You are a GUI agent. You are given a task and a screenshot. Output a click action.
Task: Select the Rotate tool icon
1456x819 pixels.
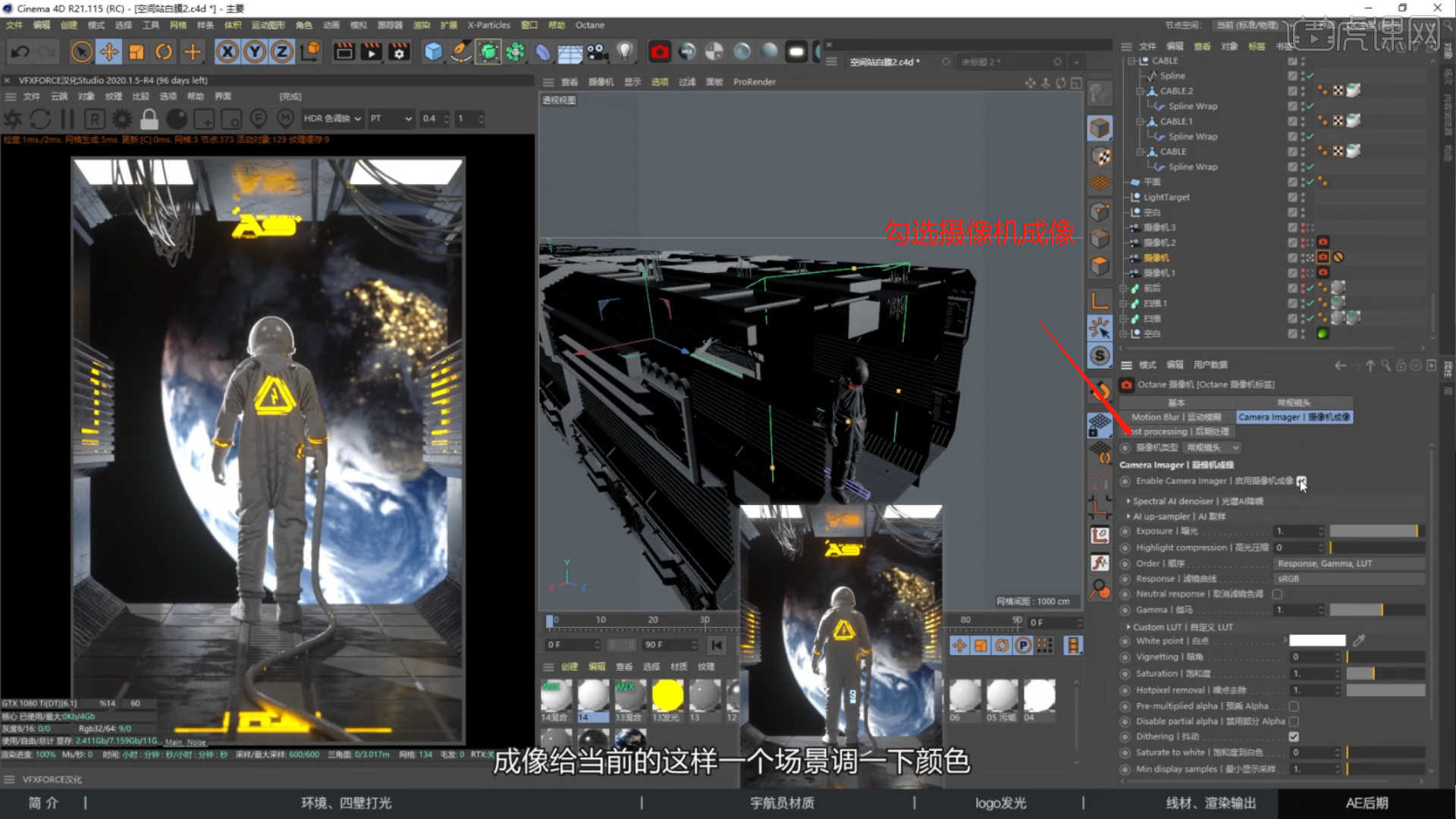pos(164,52)
